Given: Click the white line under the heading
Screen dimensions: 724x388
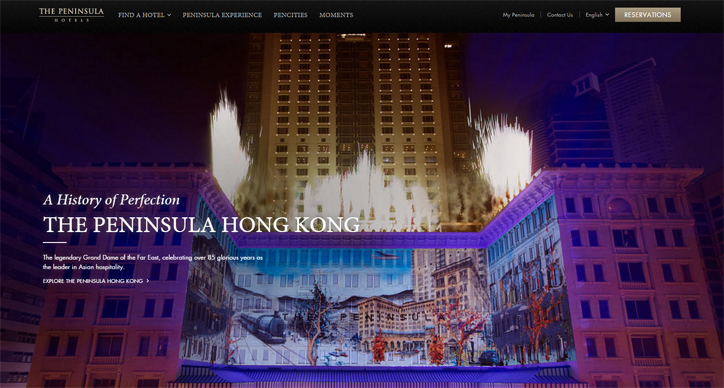Looking at the screenshot, I should click(x=54, y=242).
